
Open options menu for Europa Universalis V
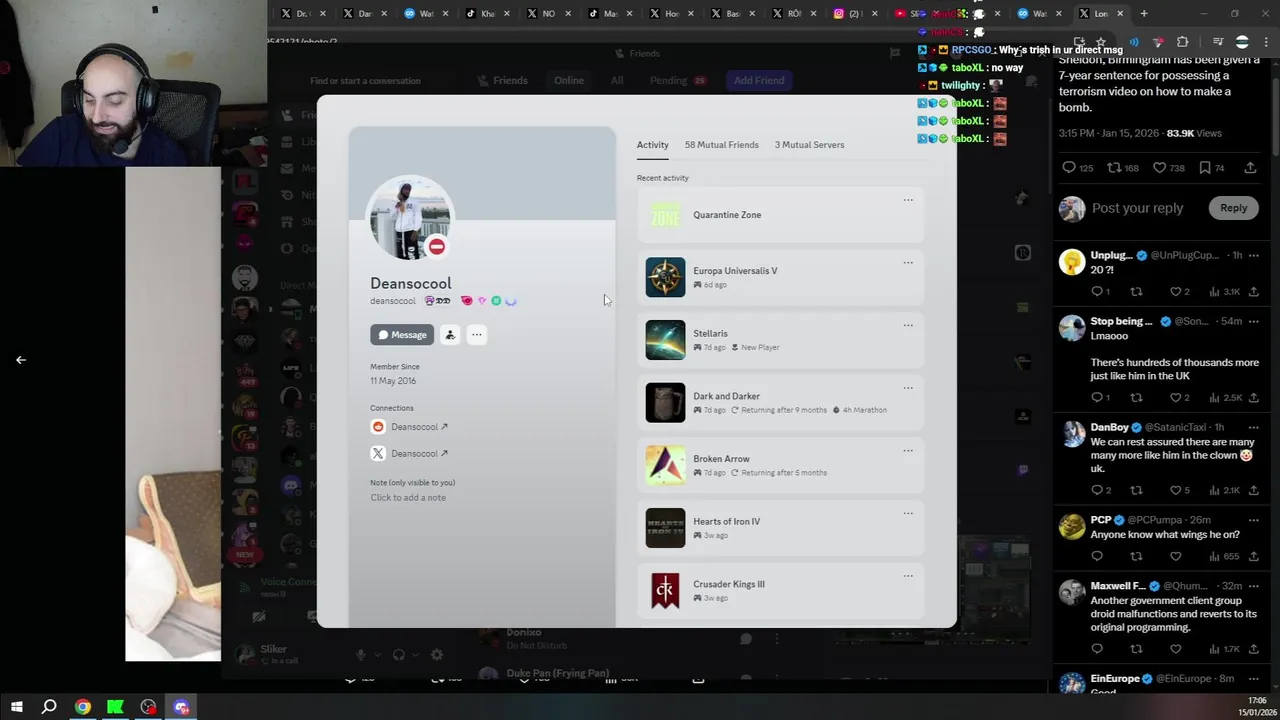click(x=908, y=263)
